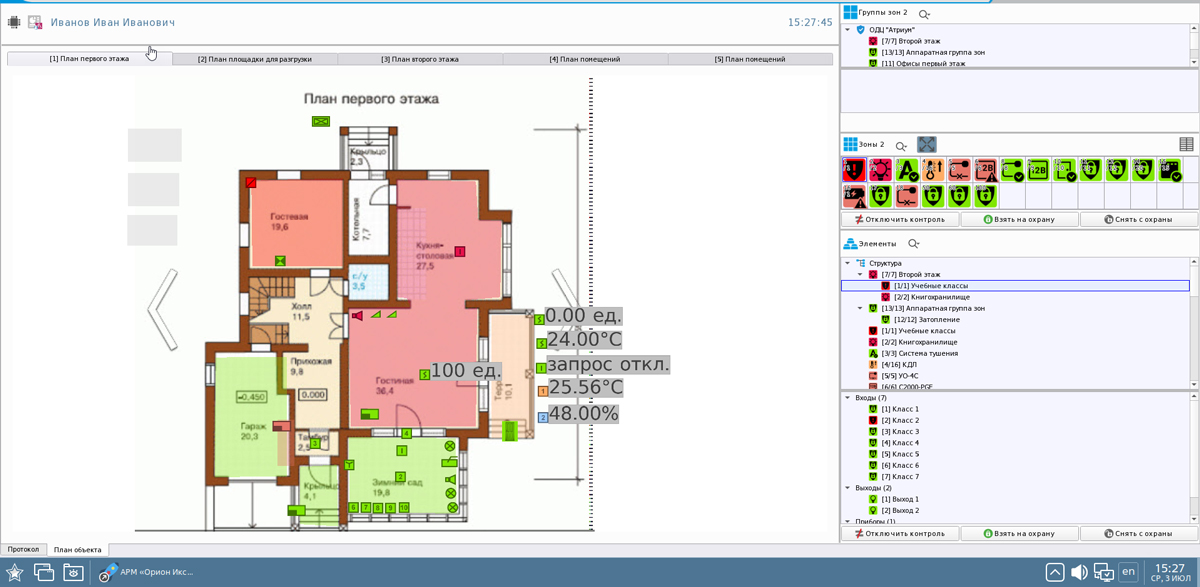
Task: Click the upper Взять на охрану button
Action: tap(1019, 219)
